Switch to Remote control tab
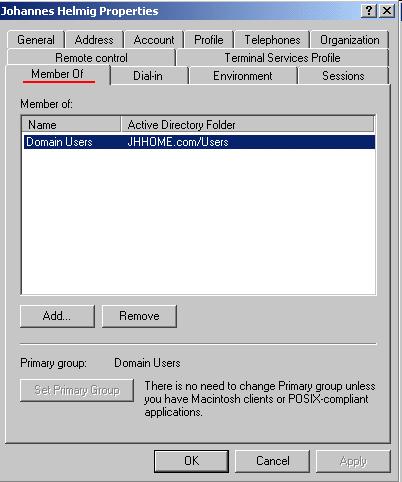Viewport: 402px width, 482px height. [91, 58]
